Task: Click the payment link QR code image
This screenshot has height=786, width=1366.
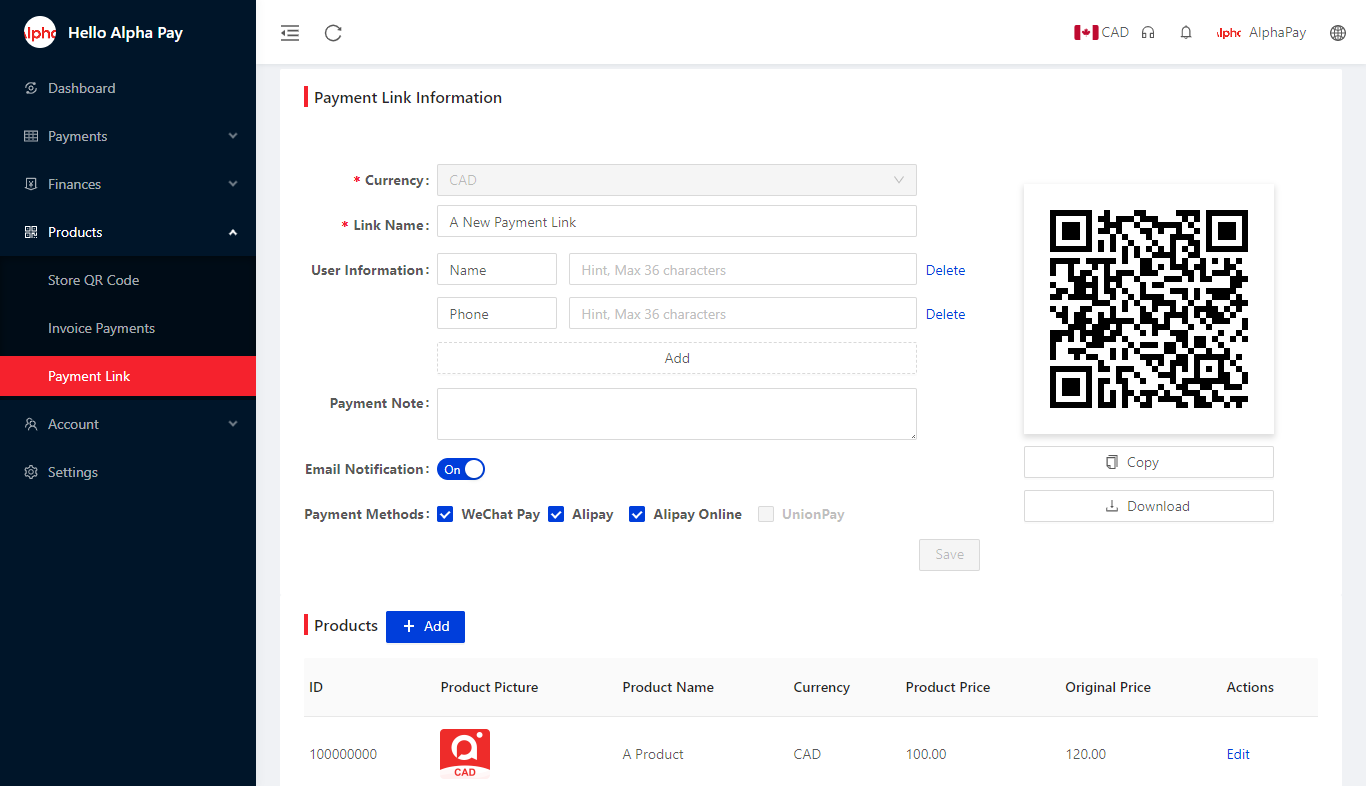Action: tap(1149, 309)
